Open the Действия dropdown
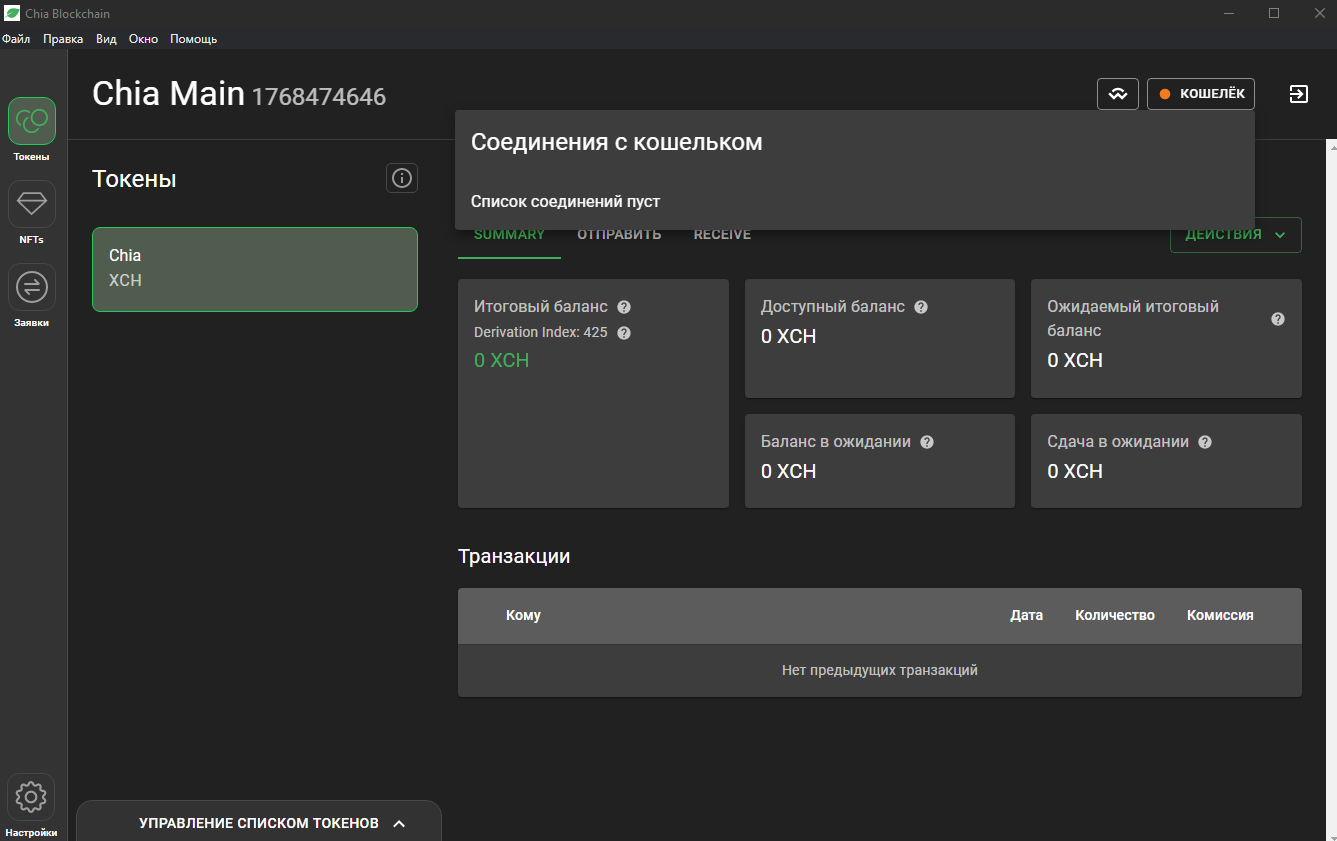The image size is (1337, 841). tap(1236, 235)
